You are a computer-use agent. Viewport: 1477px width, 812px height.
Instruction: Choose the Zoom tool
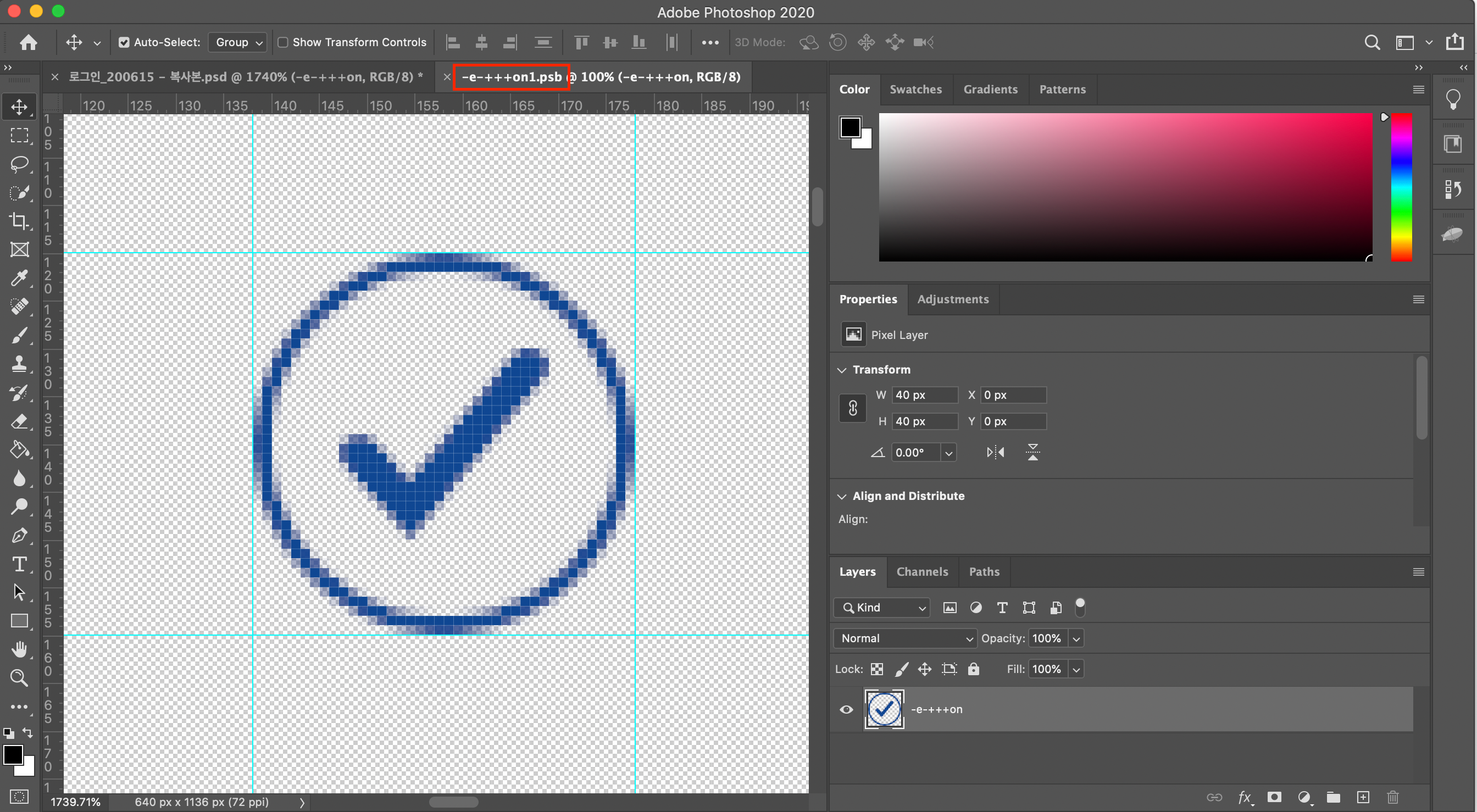[x=19, y=678]
